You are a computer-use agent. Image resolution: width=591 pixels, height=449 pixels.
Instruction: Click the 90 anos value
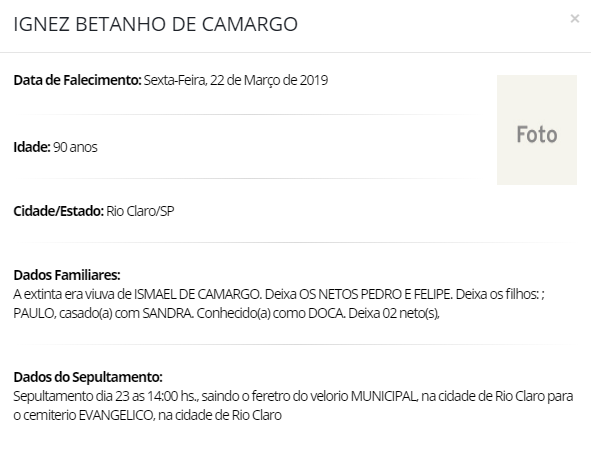pos(75,147)
